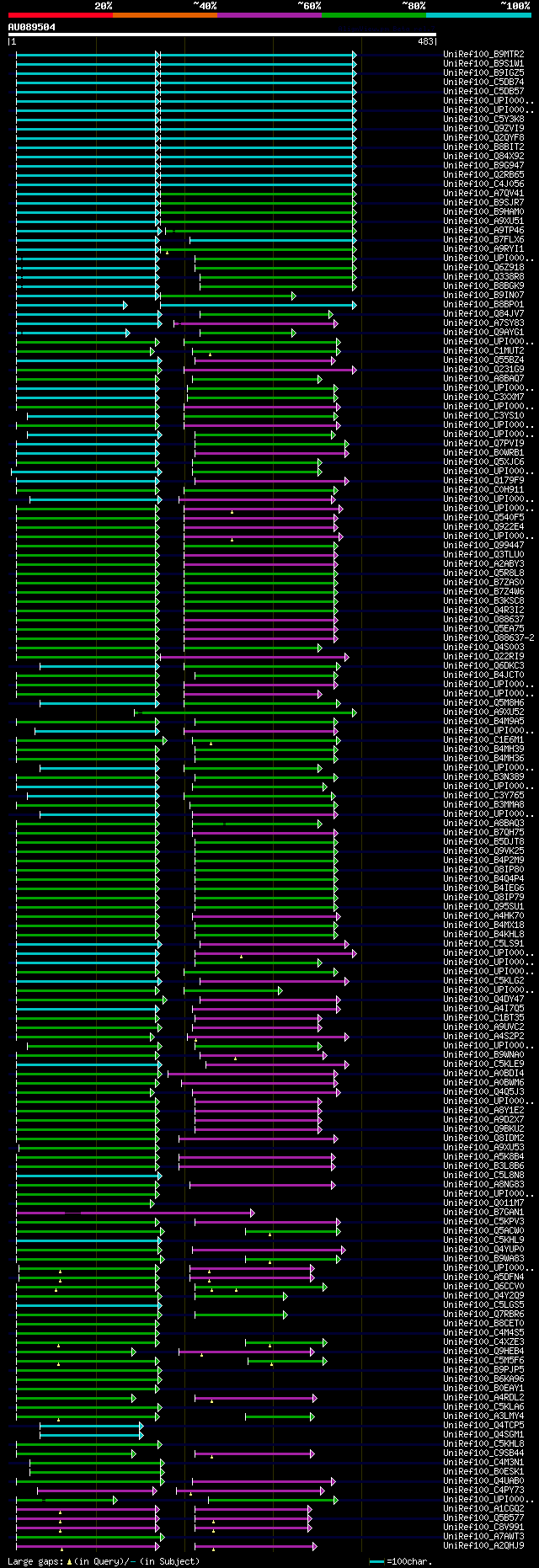Screen dimensions: 539x1568
Task: Open hit UniRef100_C5DB57
Action: click(483, 92)
